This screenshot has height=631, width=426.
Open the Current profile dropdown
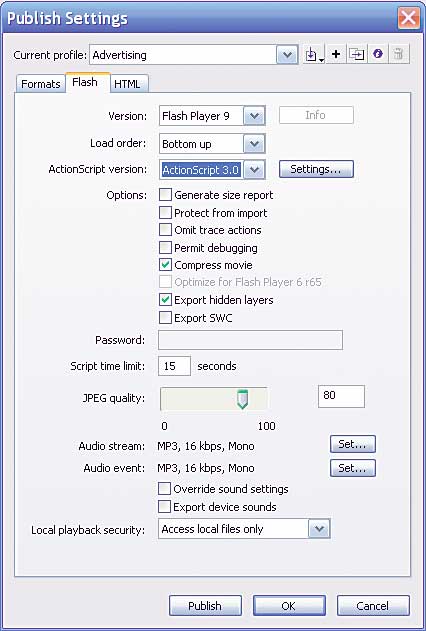(x=287, y=55)
